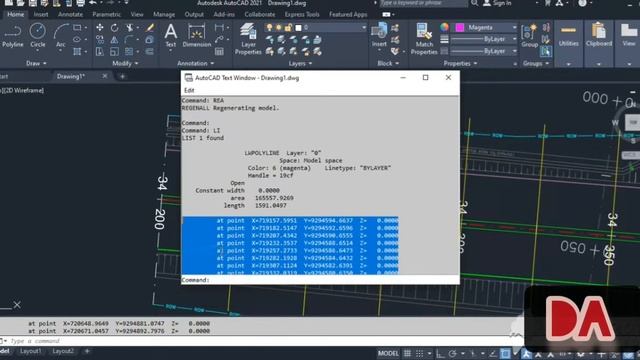Toggle polar tracking in status bar
The width and height of the screenshot is (640, 360).
click(452, 353)
